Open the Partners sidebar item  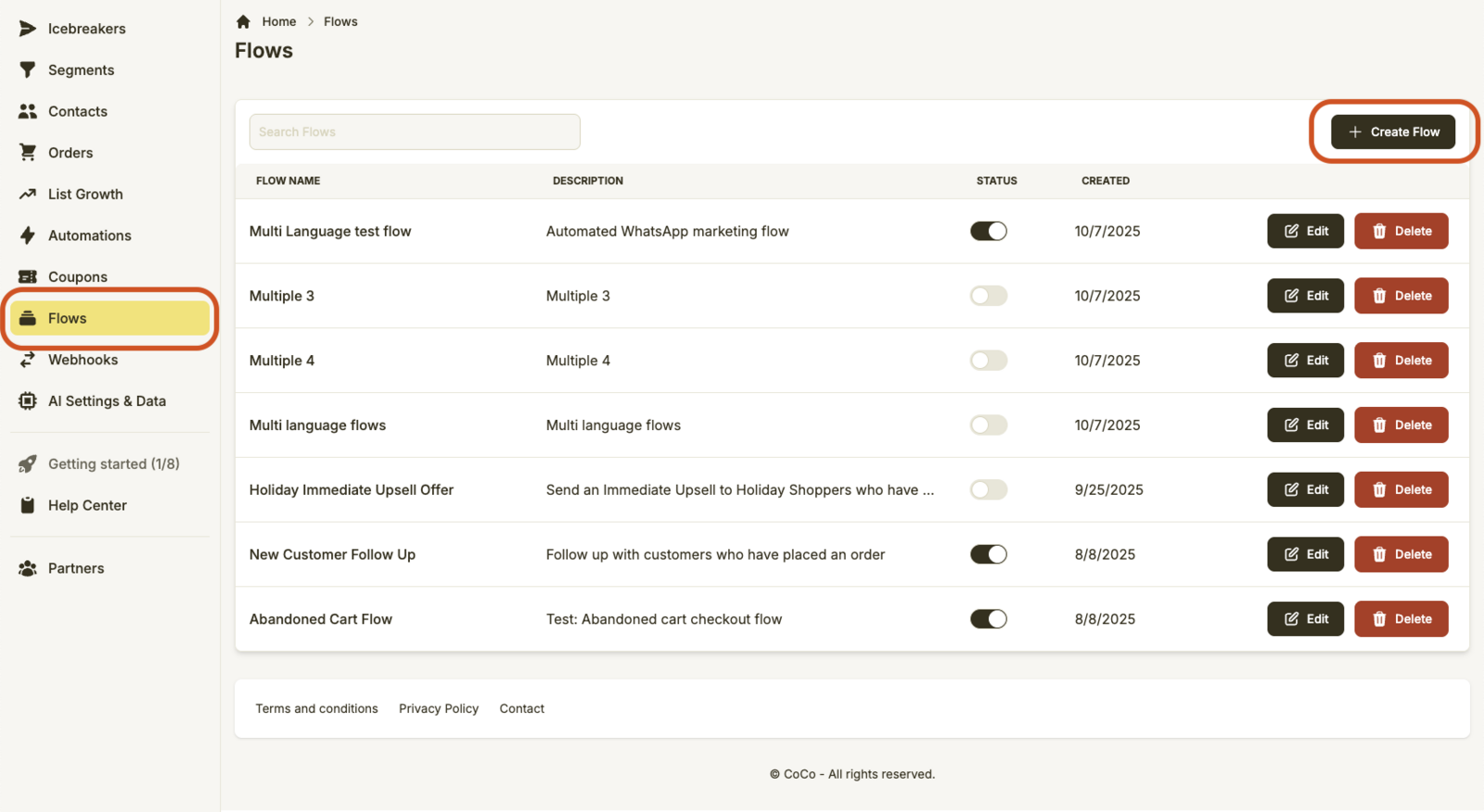pos(76,568)
